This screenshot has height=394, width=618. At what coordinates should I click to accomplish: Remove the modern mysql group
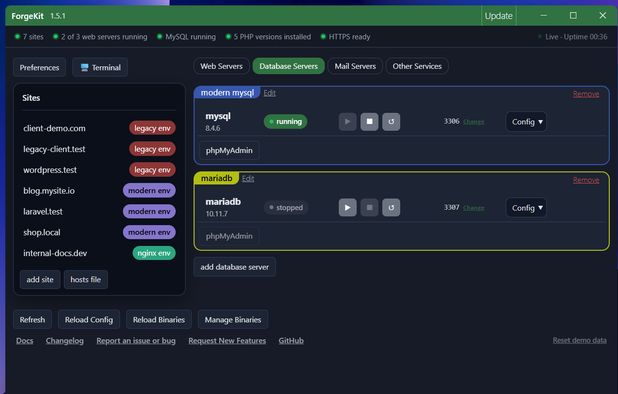[x=586, y=94]
